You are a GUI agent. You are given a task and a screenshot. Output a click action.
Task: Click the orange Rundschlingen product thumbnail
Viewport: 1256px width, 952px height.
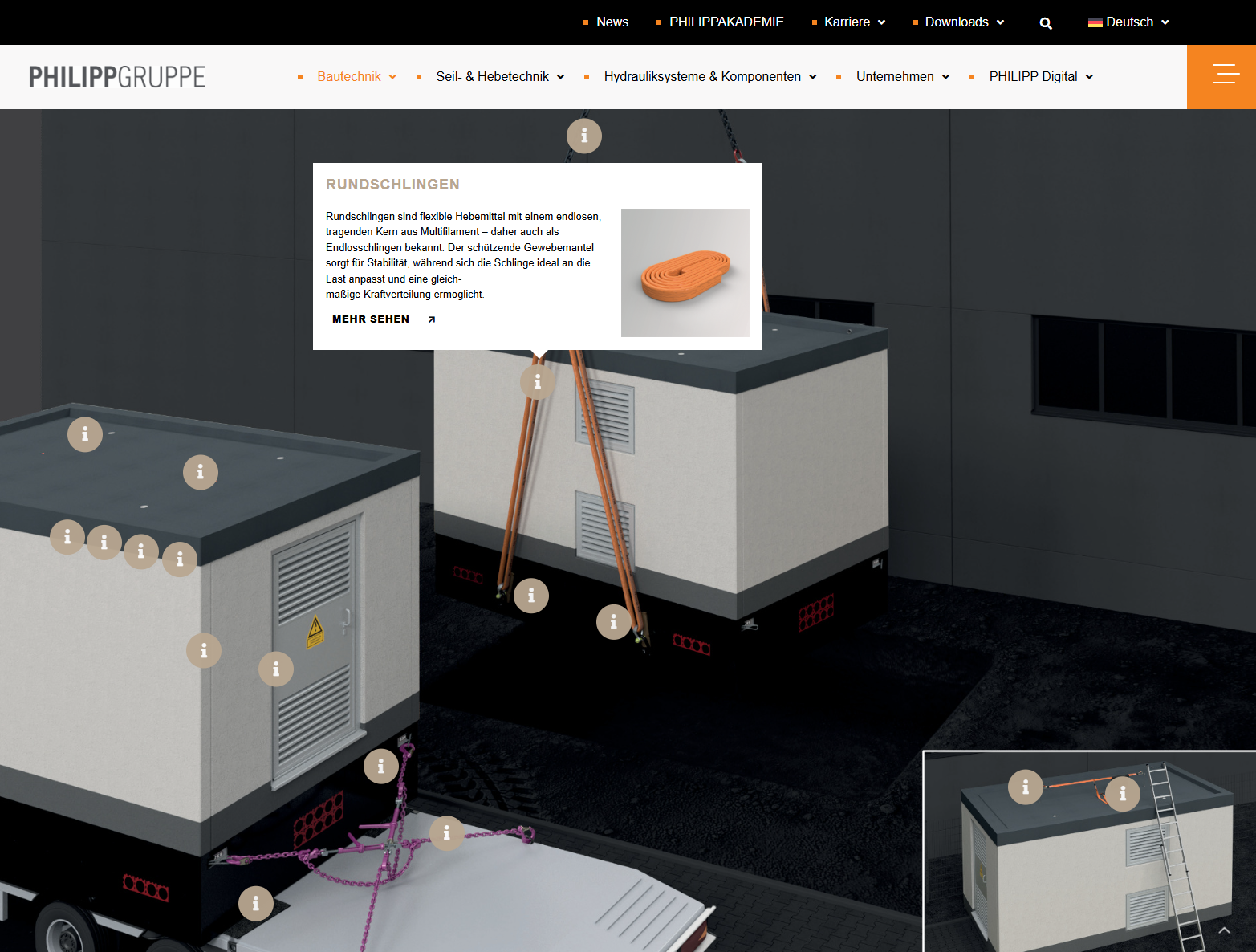click(x=685, y=273)
